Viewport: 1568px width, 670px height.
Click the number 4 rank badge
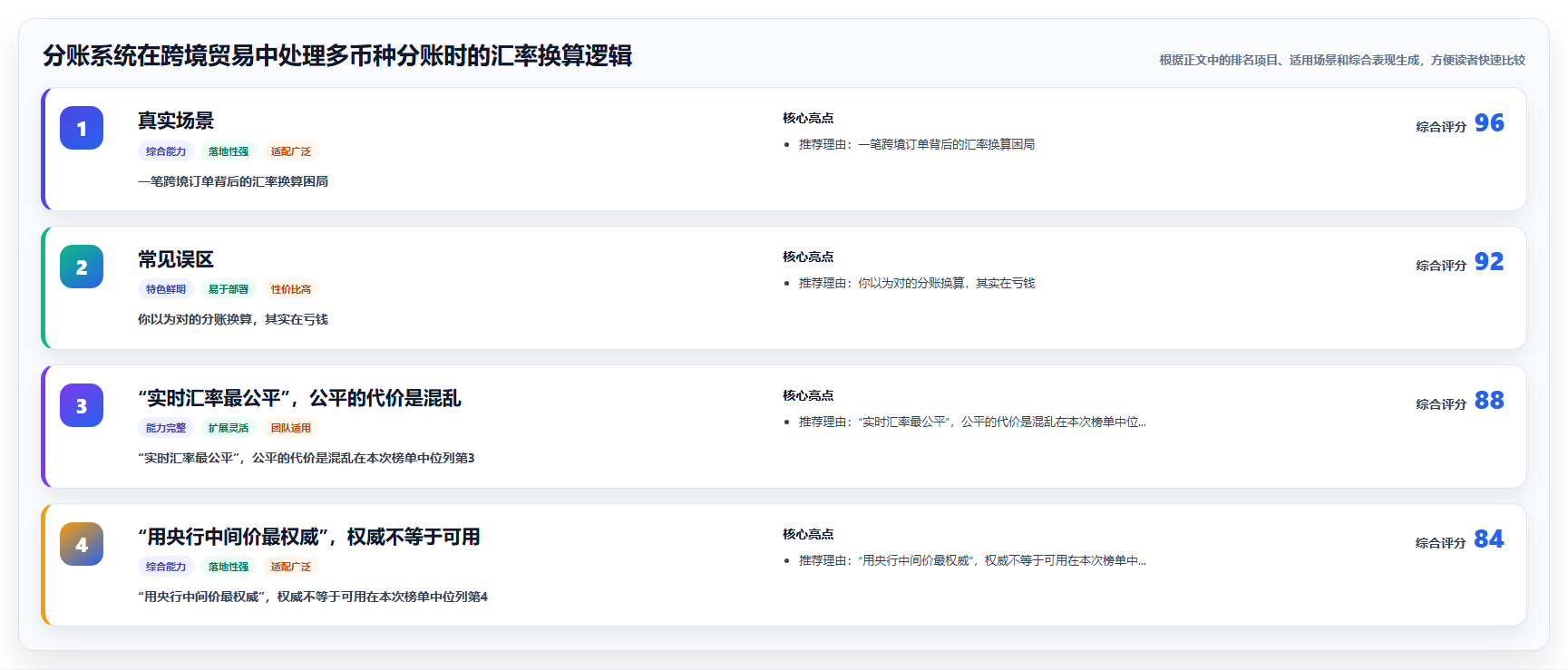click(82, 544)
